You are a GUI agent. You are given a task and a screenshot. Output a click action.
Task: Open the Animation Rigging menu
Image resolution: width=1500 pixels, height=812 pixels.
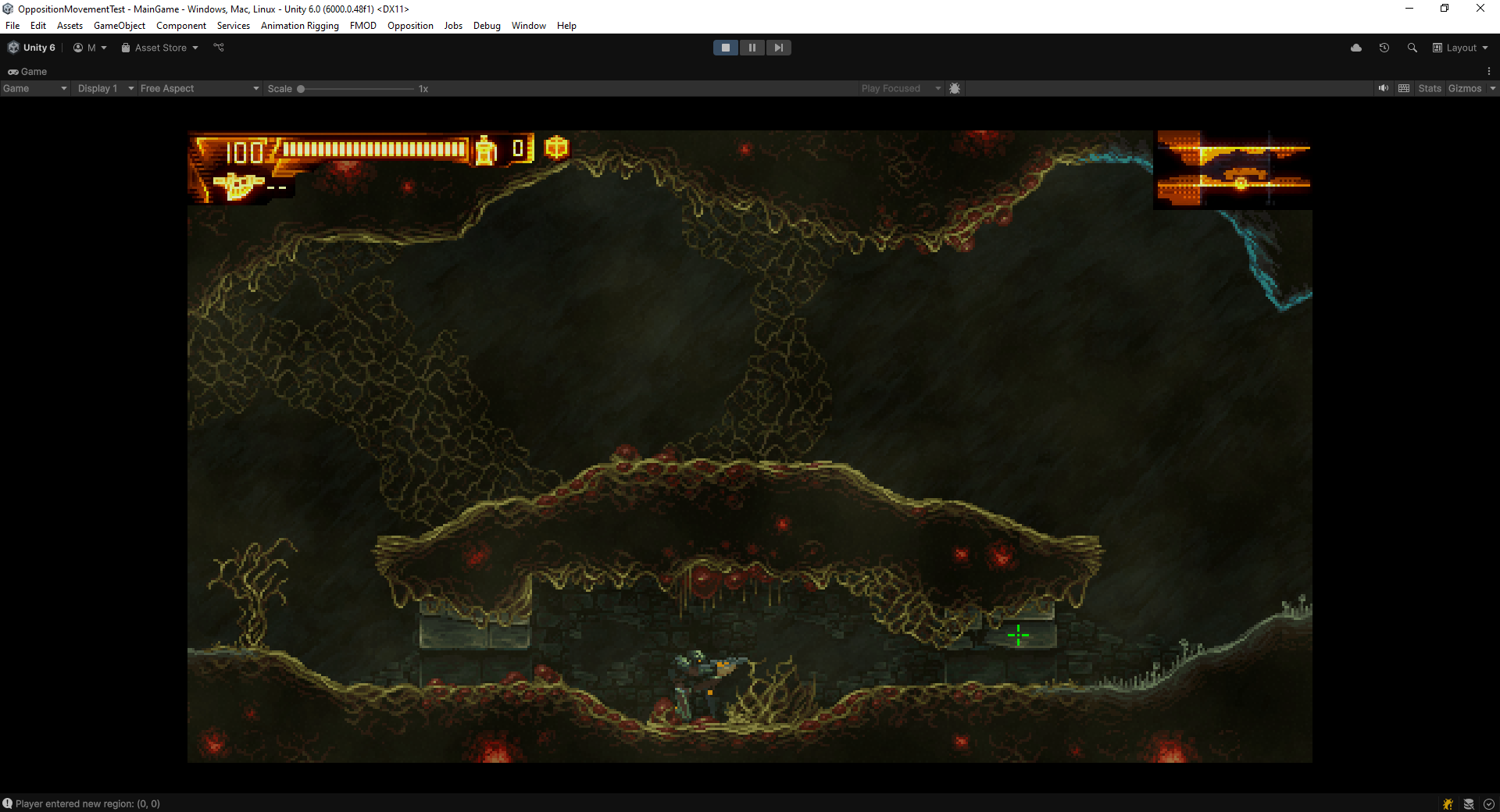coord(300,26)
